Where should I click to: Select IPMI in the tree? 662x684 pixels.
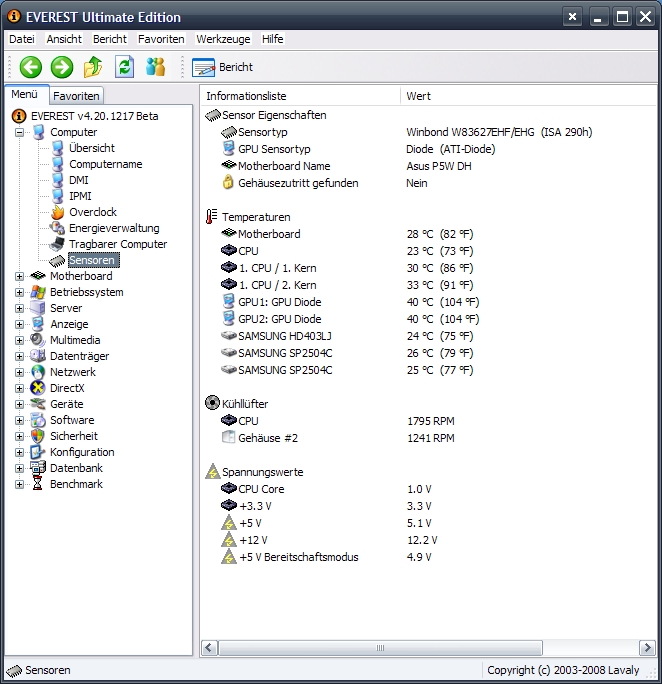pos(80,196)
